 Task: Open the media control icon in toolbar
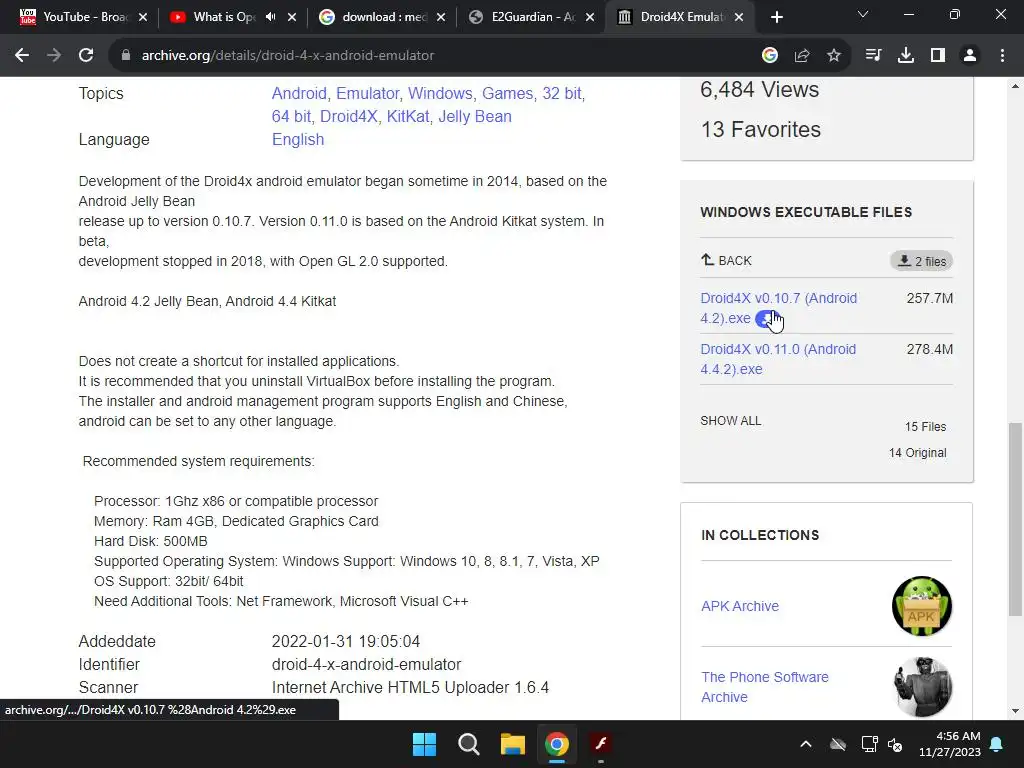pyautogui.click(x=873, y=56)
